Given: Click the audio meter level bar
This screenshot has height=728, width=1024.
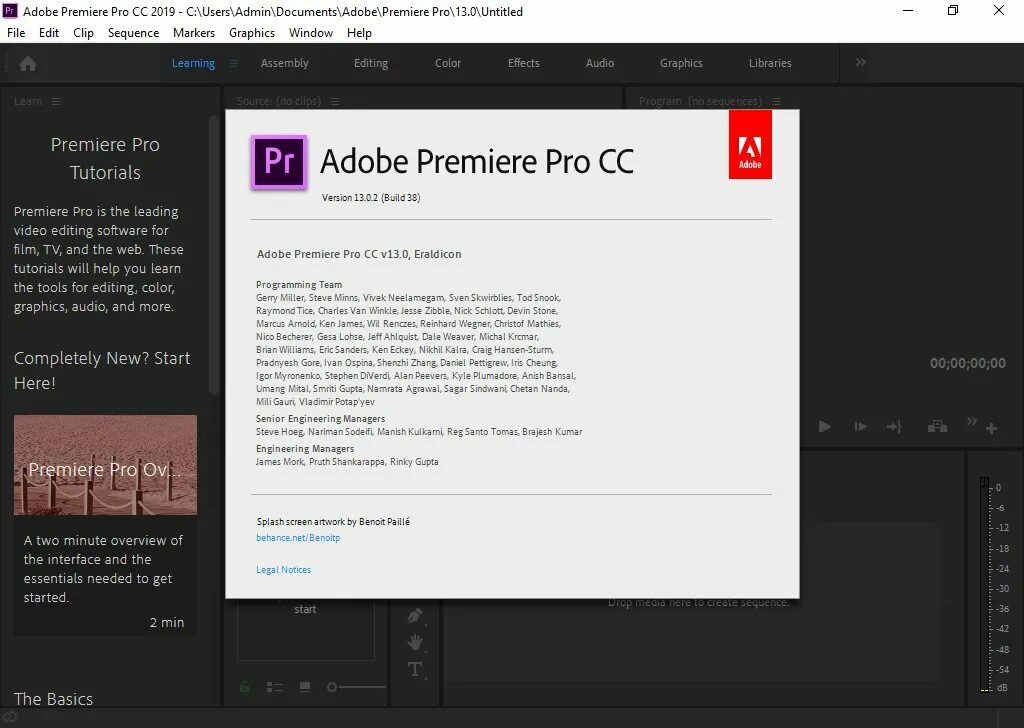Looking at the screenshot, I should pos(984,584).
